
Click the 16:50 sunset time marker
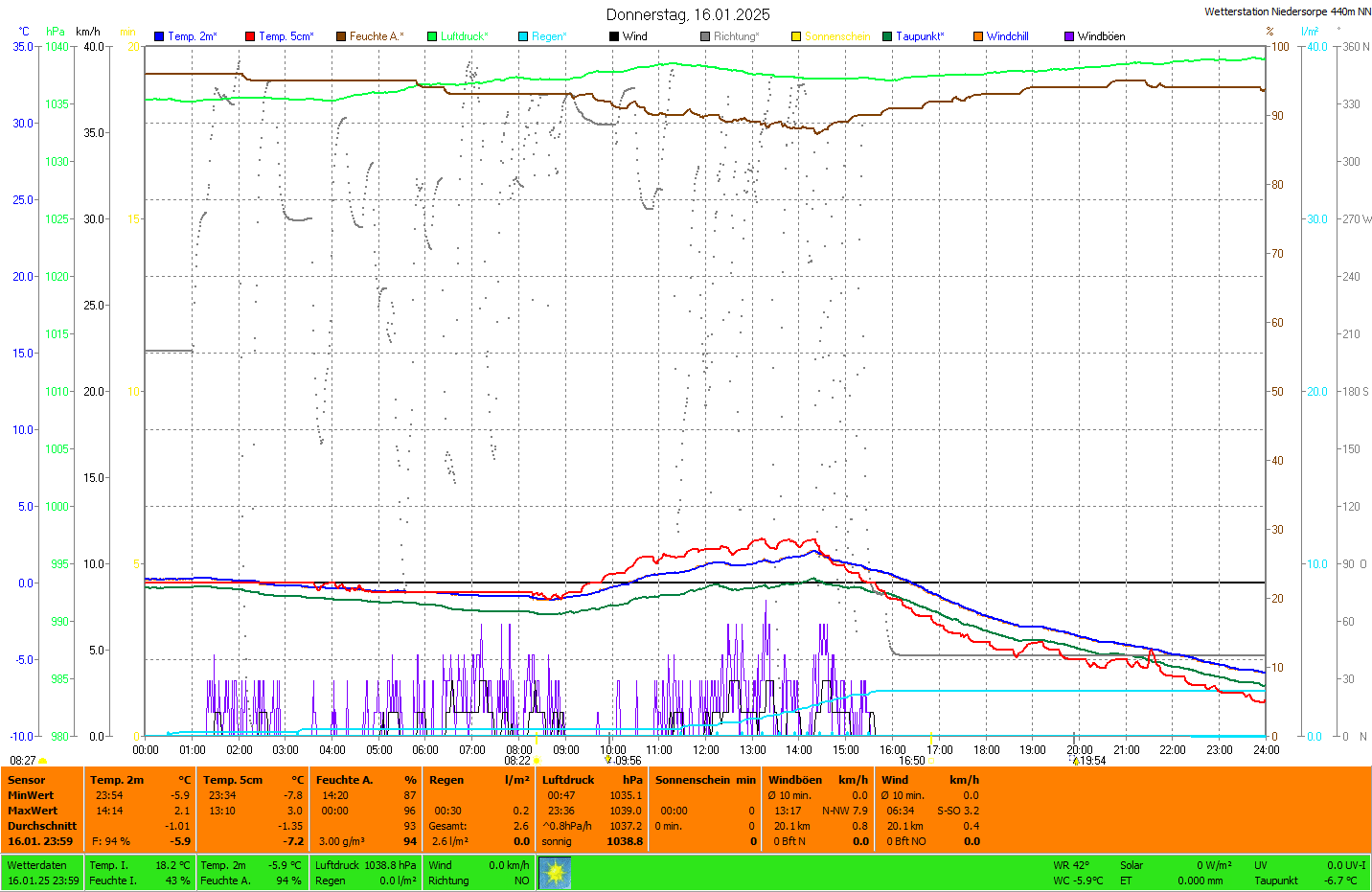tap(911, 761)
